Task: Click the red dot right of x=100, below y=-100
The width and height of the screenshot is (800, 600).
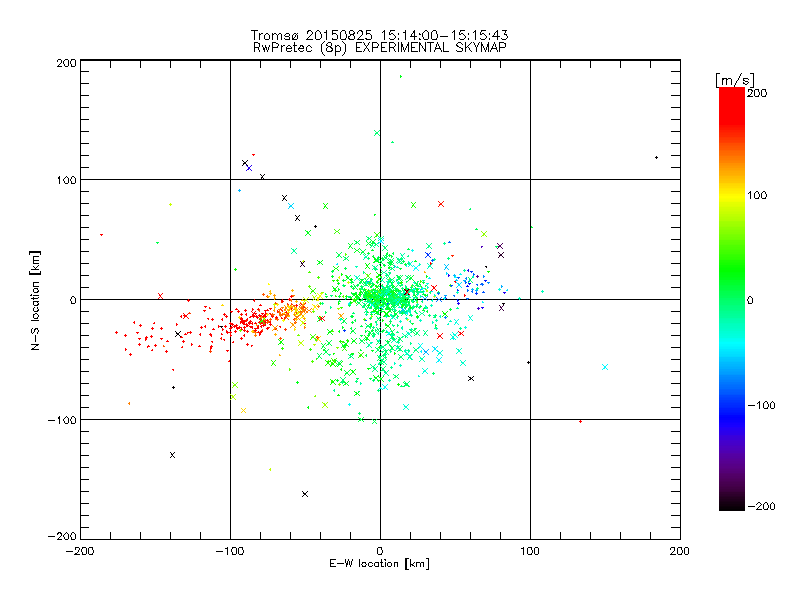Action: pyautogui.click(x=581, y=421)
